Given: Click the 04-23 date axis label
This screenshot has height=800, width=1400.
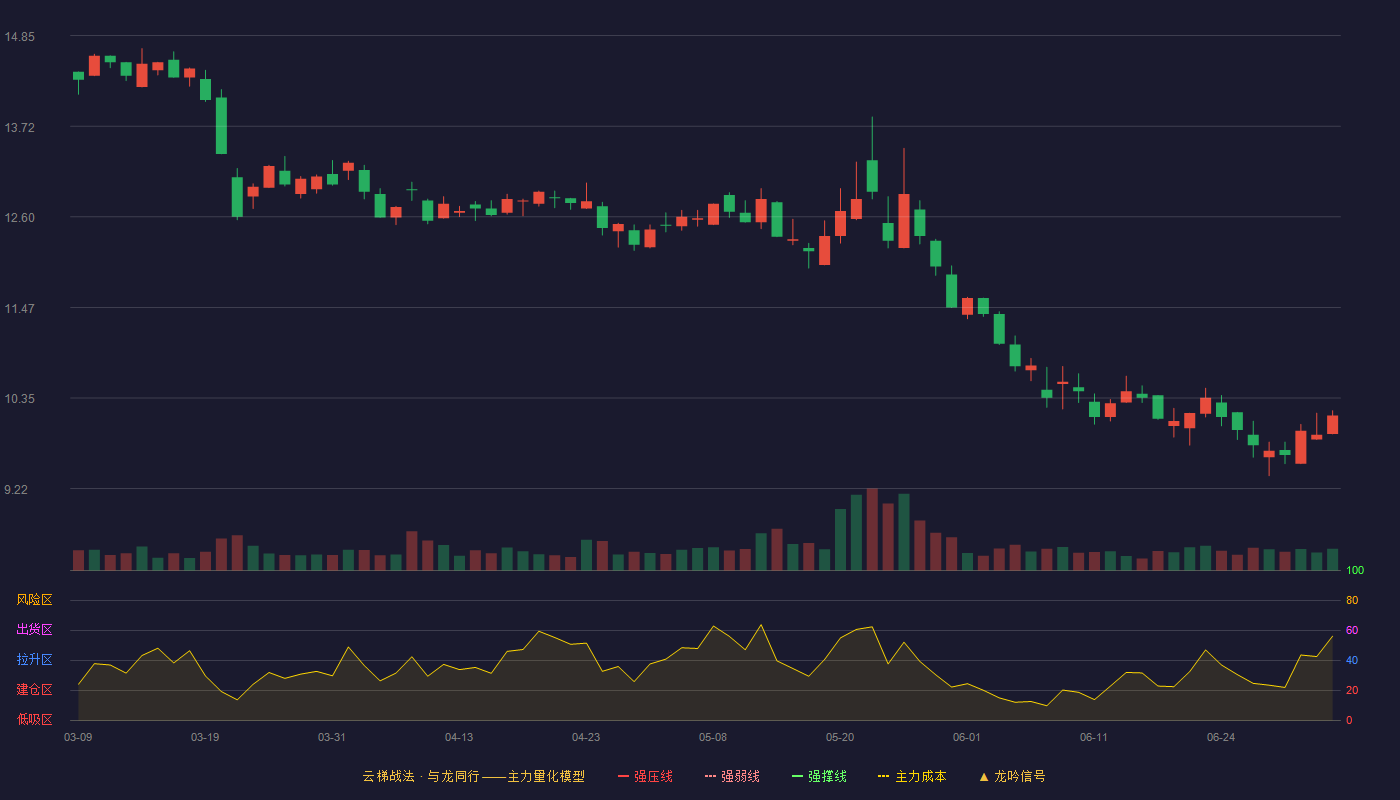Looking at the screenshot, I should [586, 737].
